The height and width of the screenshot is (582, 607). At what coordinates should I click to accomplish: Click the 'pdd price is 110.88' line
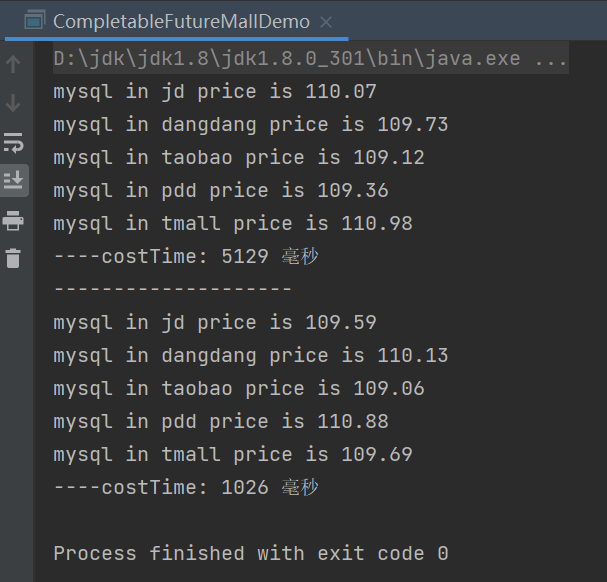(220, 422)
